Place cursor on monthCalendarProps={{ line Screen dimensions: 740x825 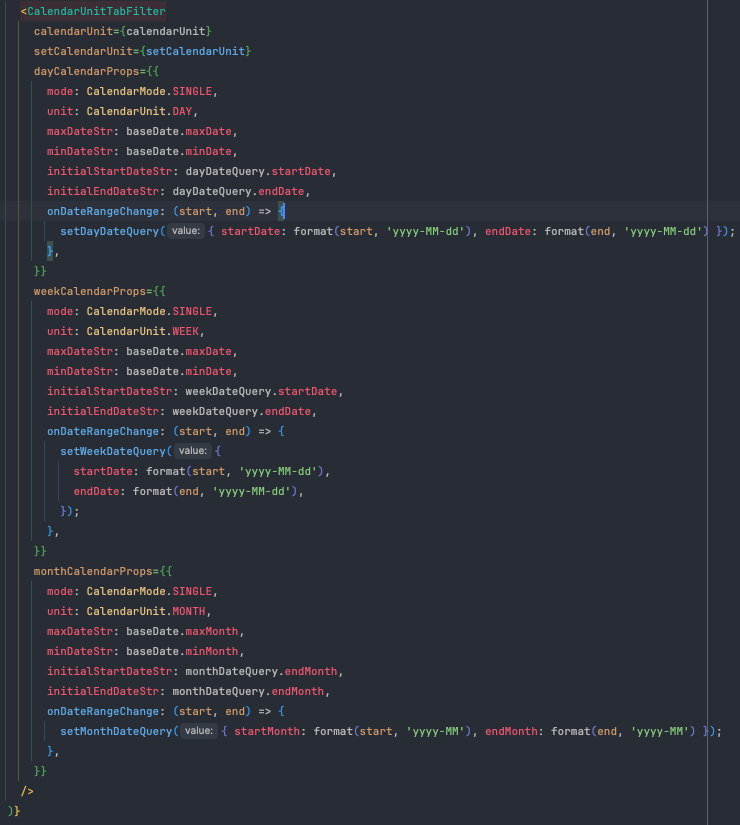tap(103, 571)
